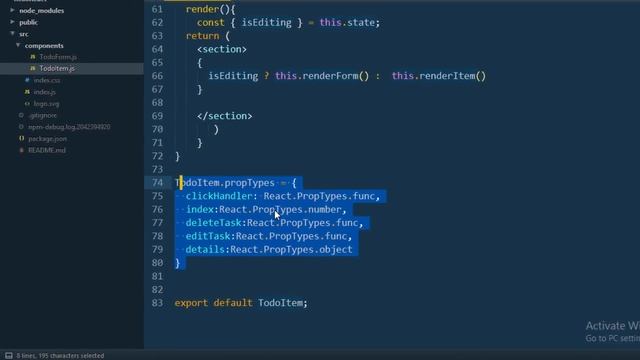The height and width of the screenshot is (360, 640).
Task: Collapse the components folder arrow
Action: pyautogui.click(x=18, y=45)
